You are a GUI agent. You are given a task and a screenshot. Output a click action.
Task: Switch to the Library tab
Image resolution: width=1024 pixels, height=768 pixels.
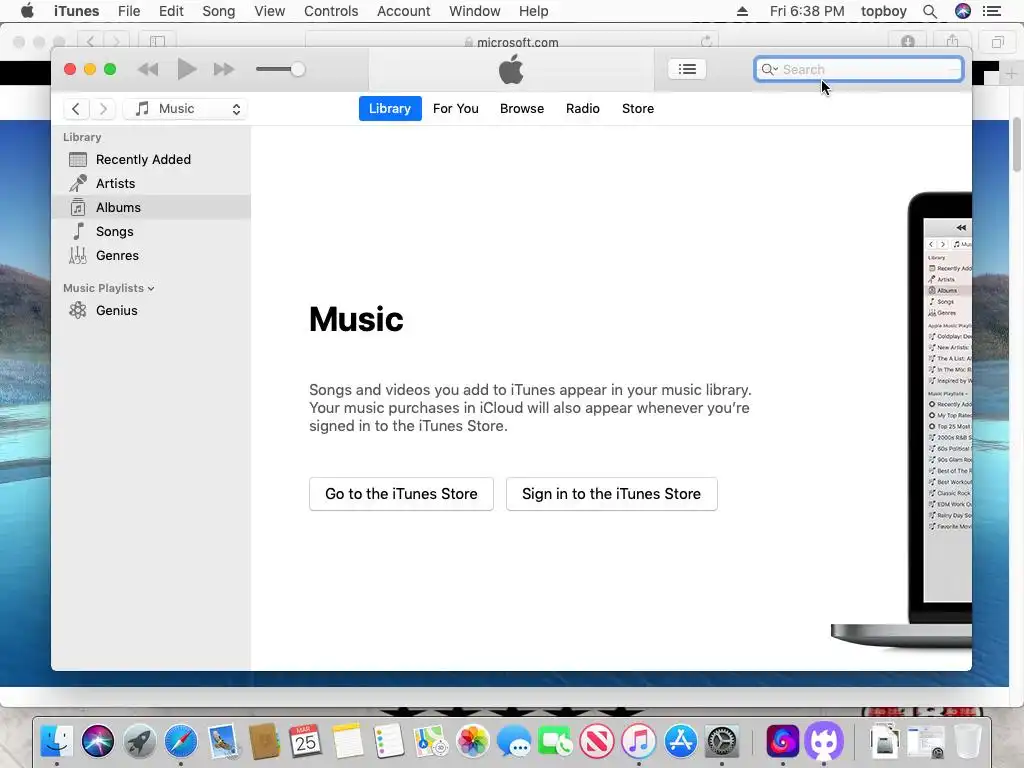point(390,108)
